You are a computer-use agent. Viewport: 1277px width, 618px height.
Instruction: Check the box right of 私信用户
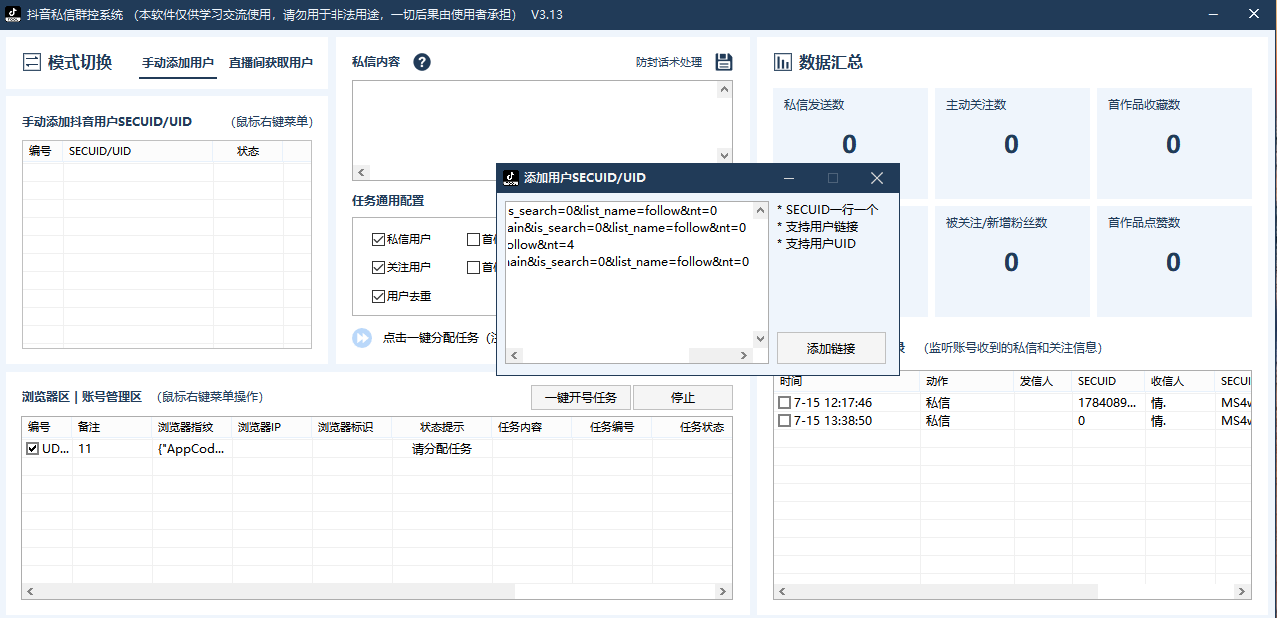pyautogui.click(x=474, y=239)
